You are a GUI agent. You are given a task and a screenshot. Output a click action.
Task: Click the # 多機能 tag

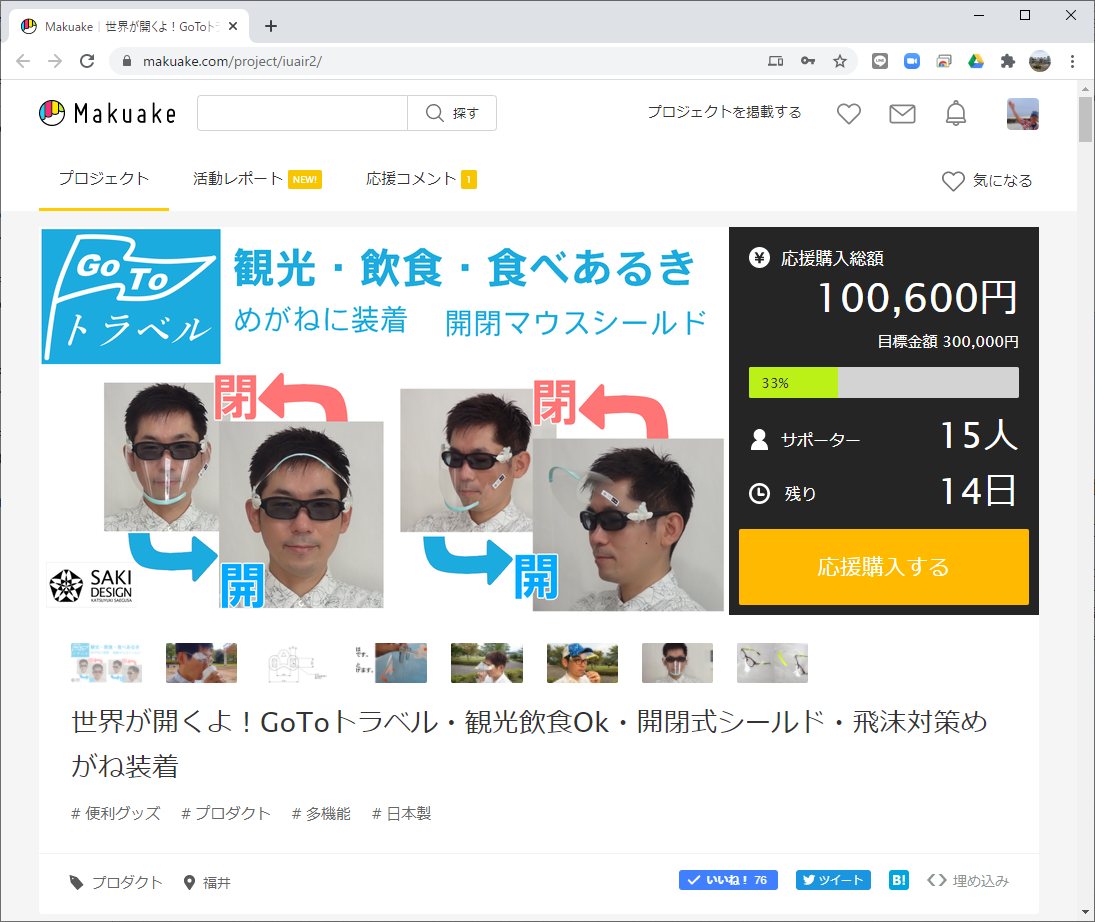click(x=321, y=814)
